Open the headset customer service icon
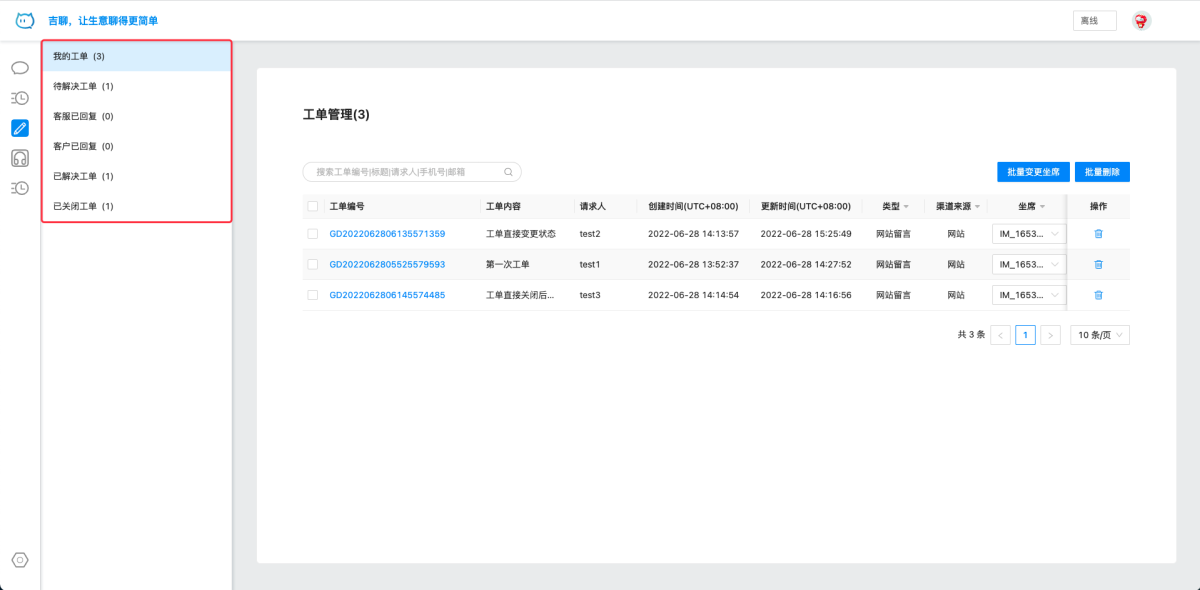The width and height of the screenshot is (1200, 590). (20, 158)
